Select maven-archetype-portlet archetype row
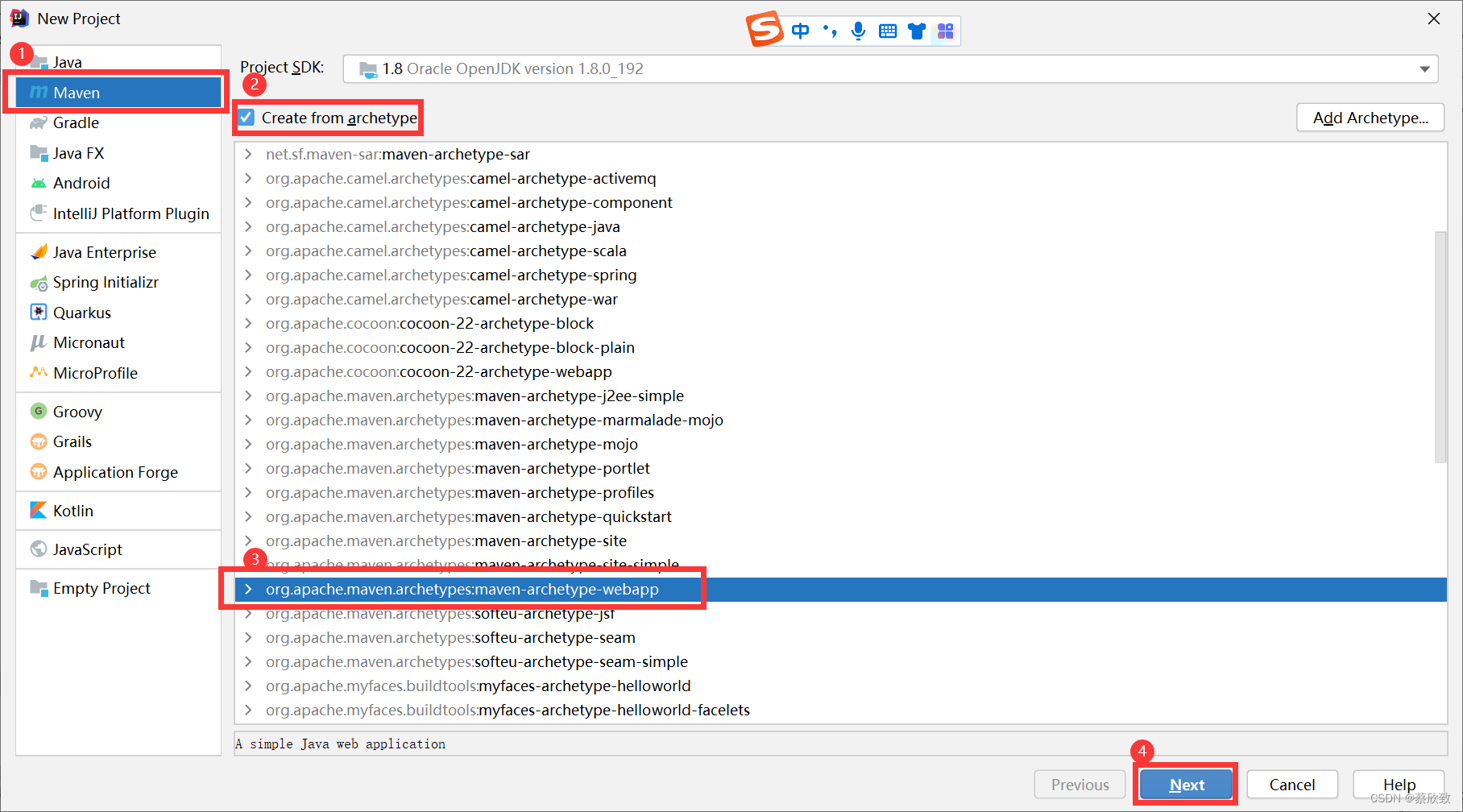1463x812 pixels. [x=840, y=468]
